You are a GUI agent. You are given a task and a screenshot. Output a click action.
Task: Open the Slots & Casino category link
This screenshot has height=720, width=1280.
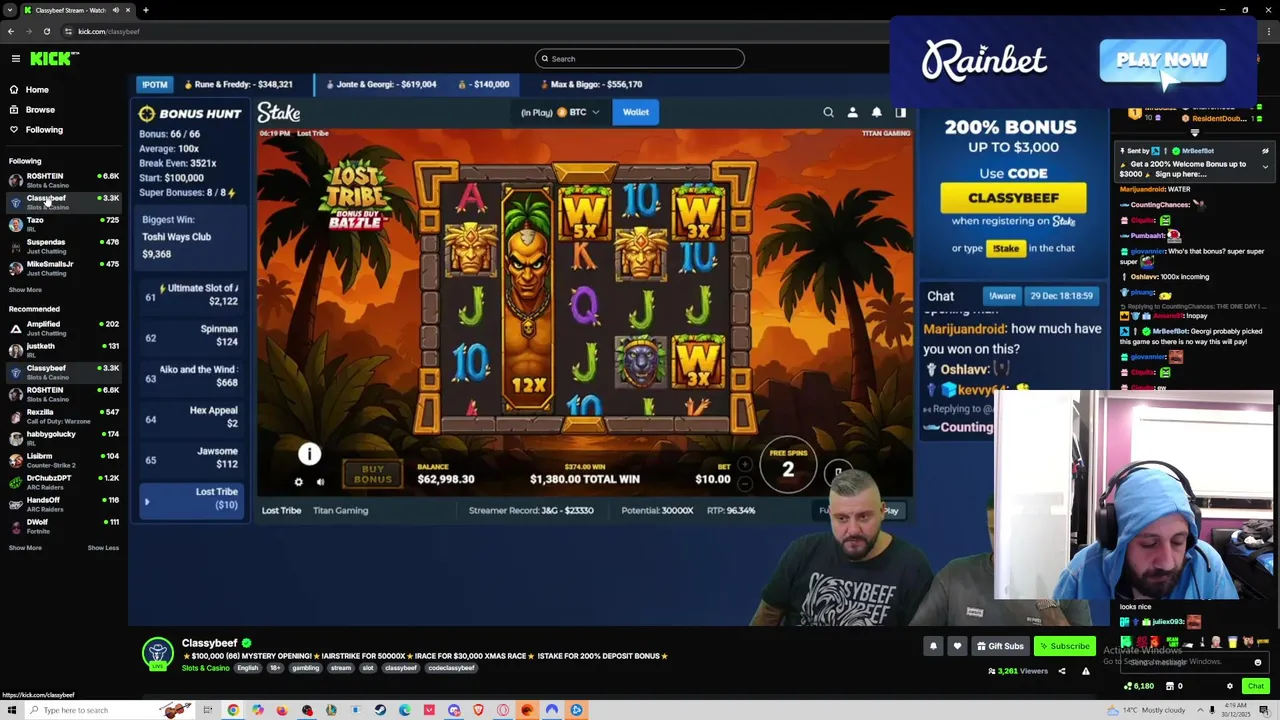pos(205,668)
